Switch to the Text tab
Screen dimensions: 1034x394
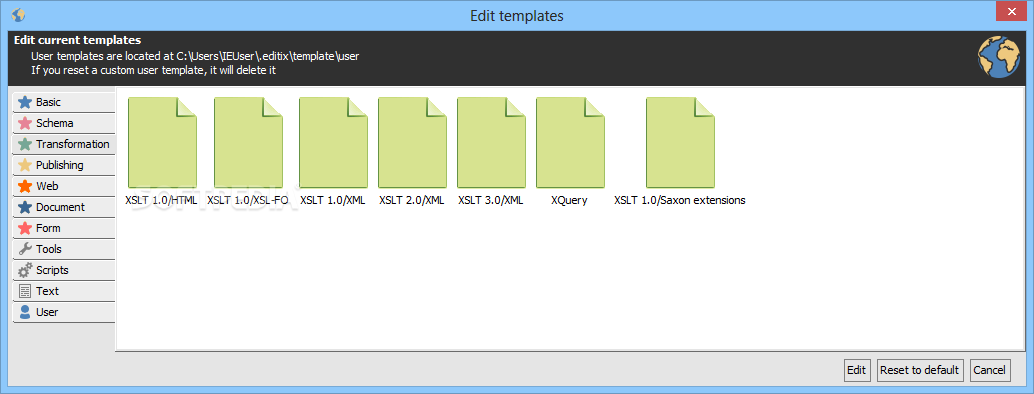coord(64,291)
